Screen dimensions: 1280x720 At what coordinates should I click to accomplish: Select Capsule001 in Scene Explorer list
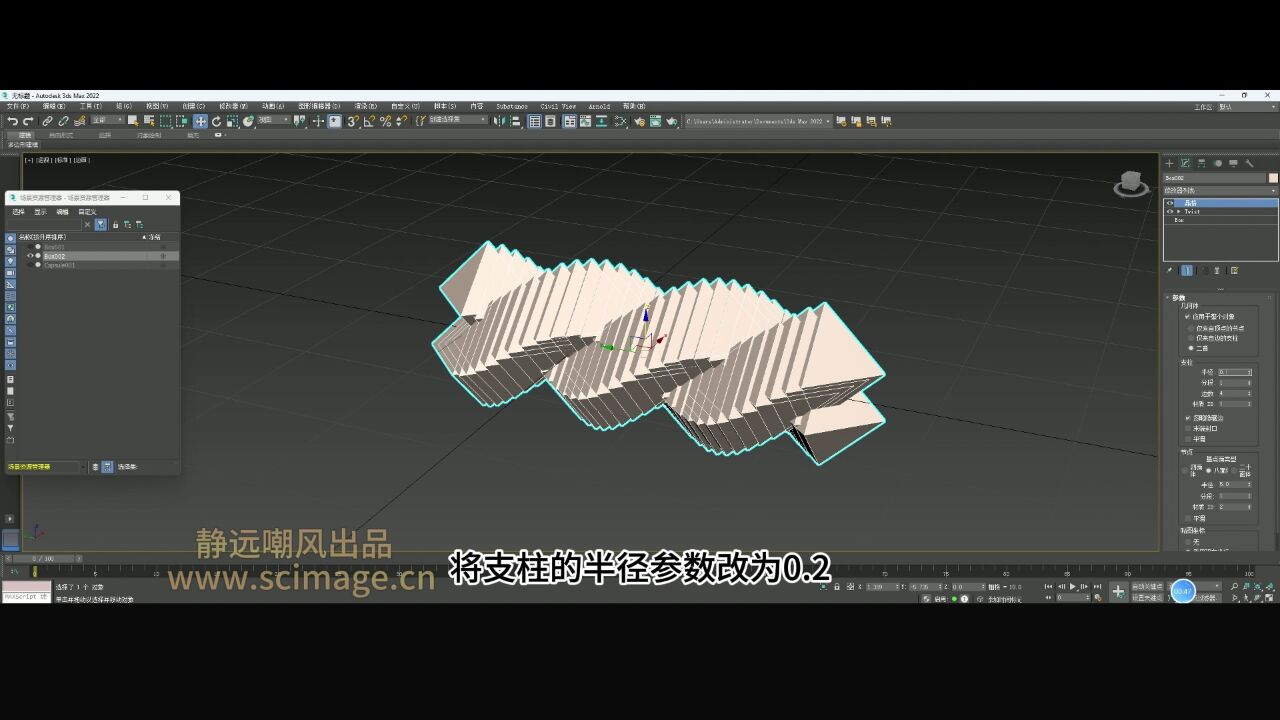(60, 265)
